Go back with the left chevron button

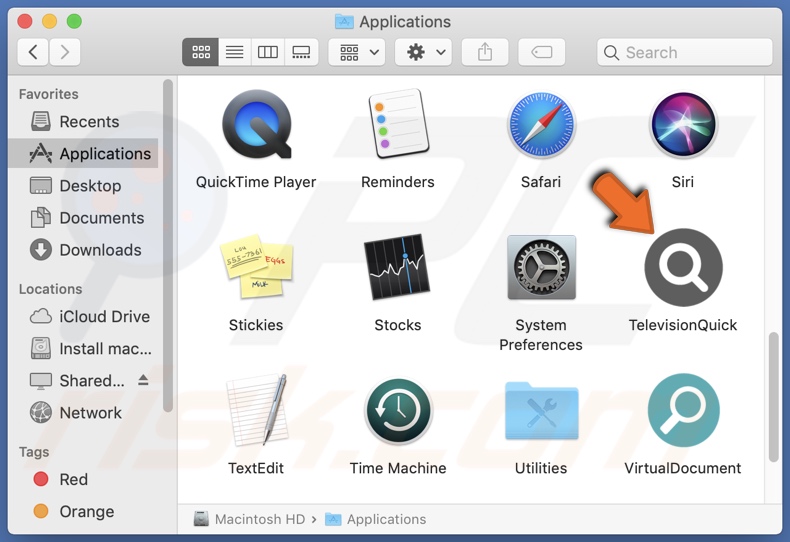click(33, 52)
